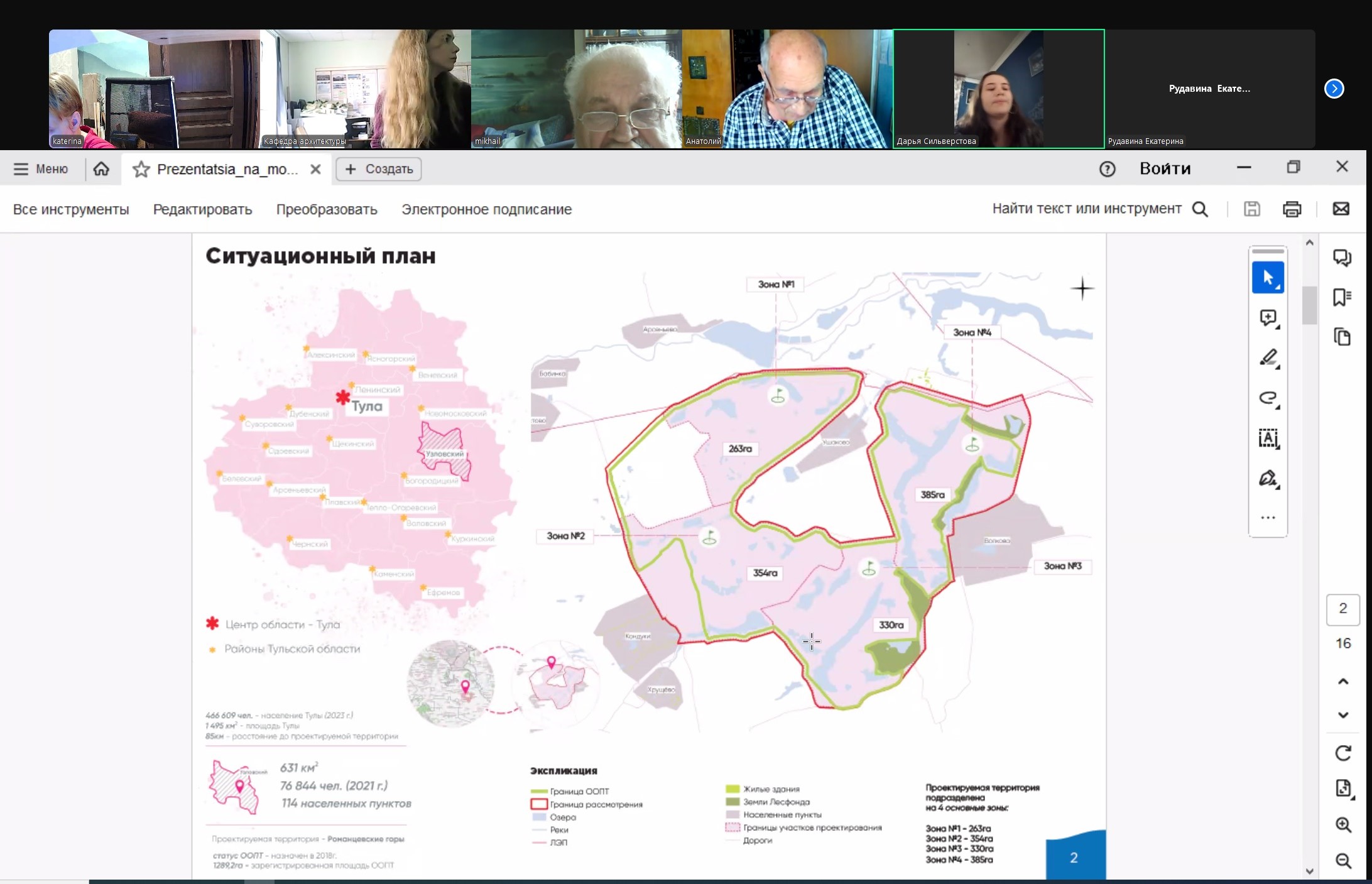Rotate the page view clockwise

1343,753
